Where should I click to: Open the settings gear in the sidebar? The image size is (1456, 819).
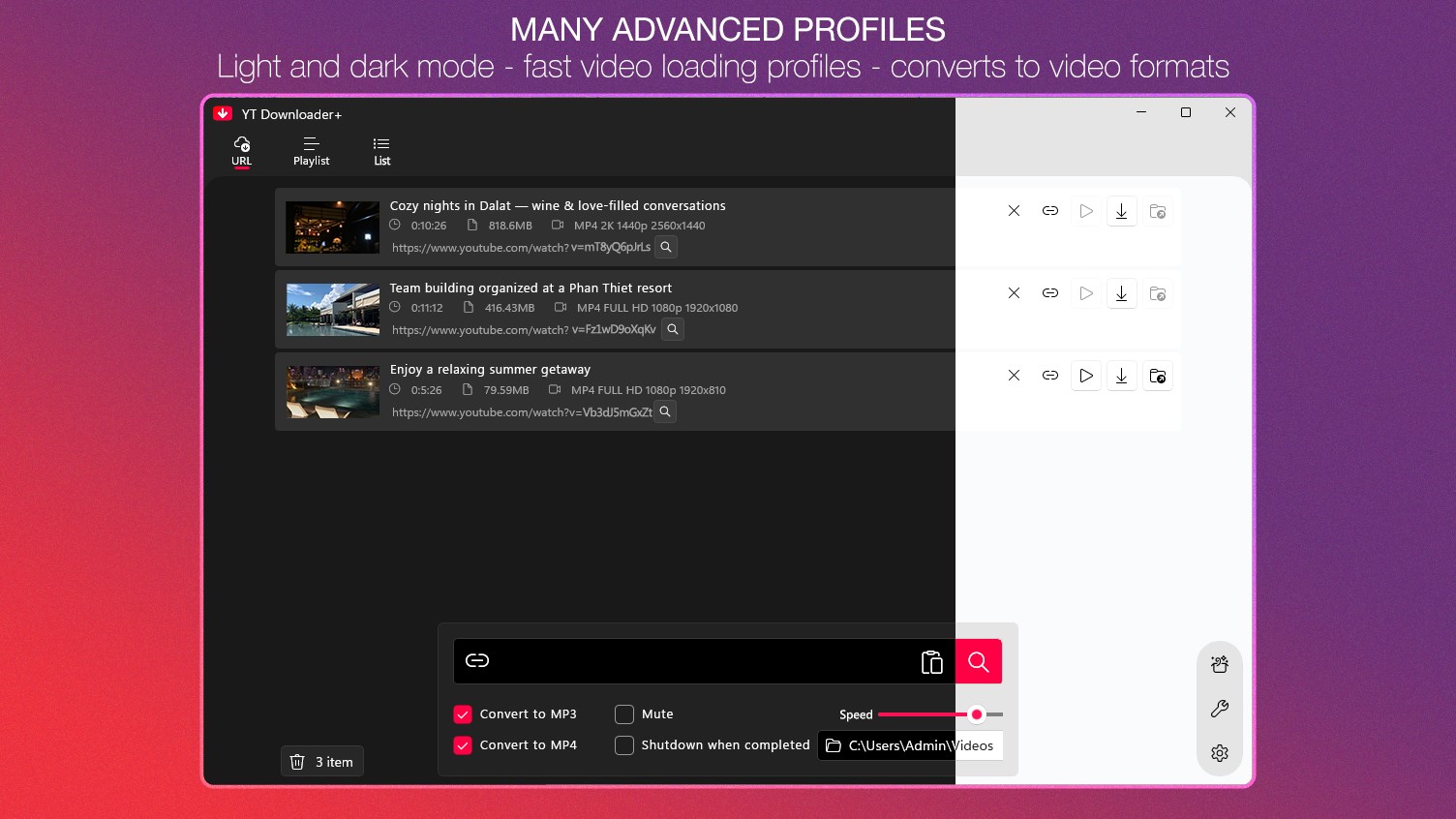click(x=1219, y=752)
